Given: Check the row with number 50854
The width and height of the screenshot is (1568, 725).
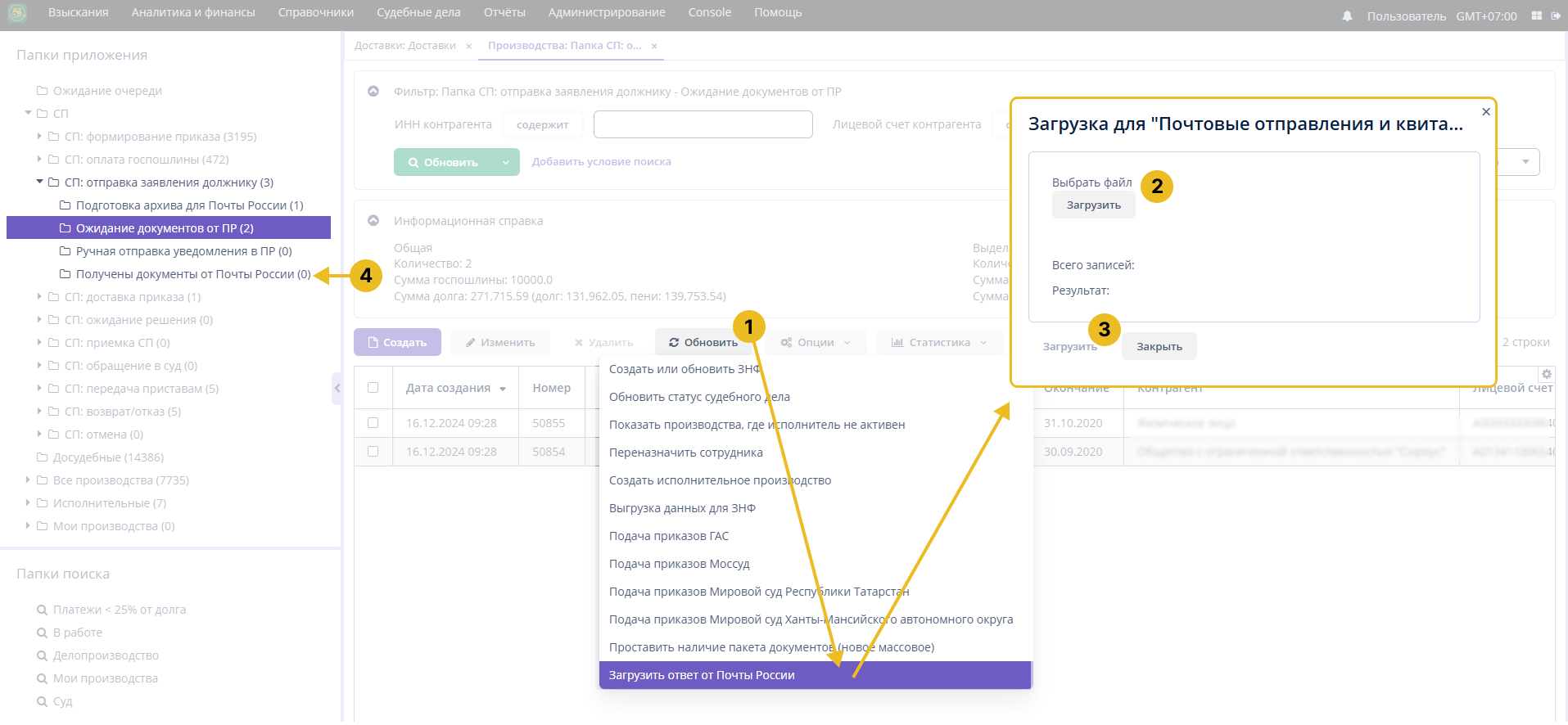Looking at the screenshot, I should point(373,452).
